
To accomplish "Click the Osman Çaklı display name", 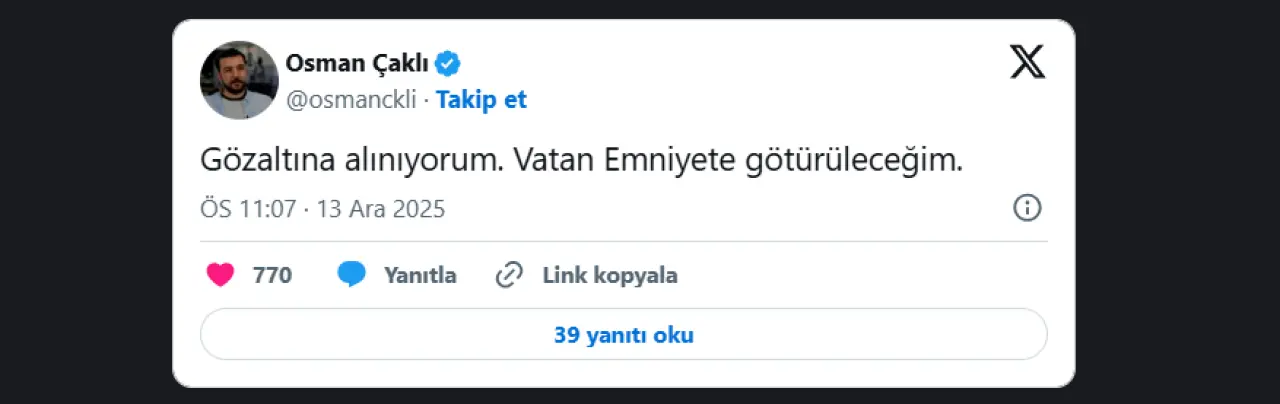I will [x=357, y=64].
